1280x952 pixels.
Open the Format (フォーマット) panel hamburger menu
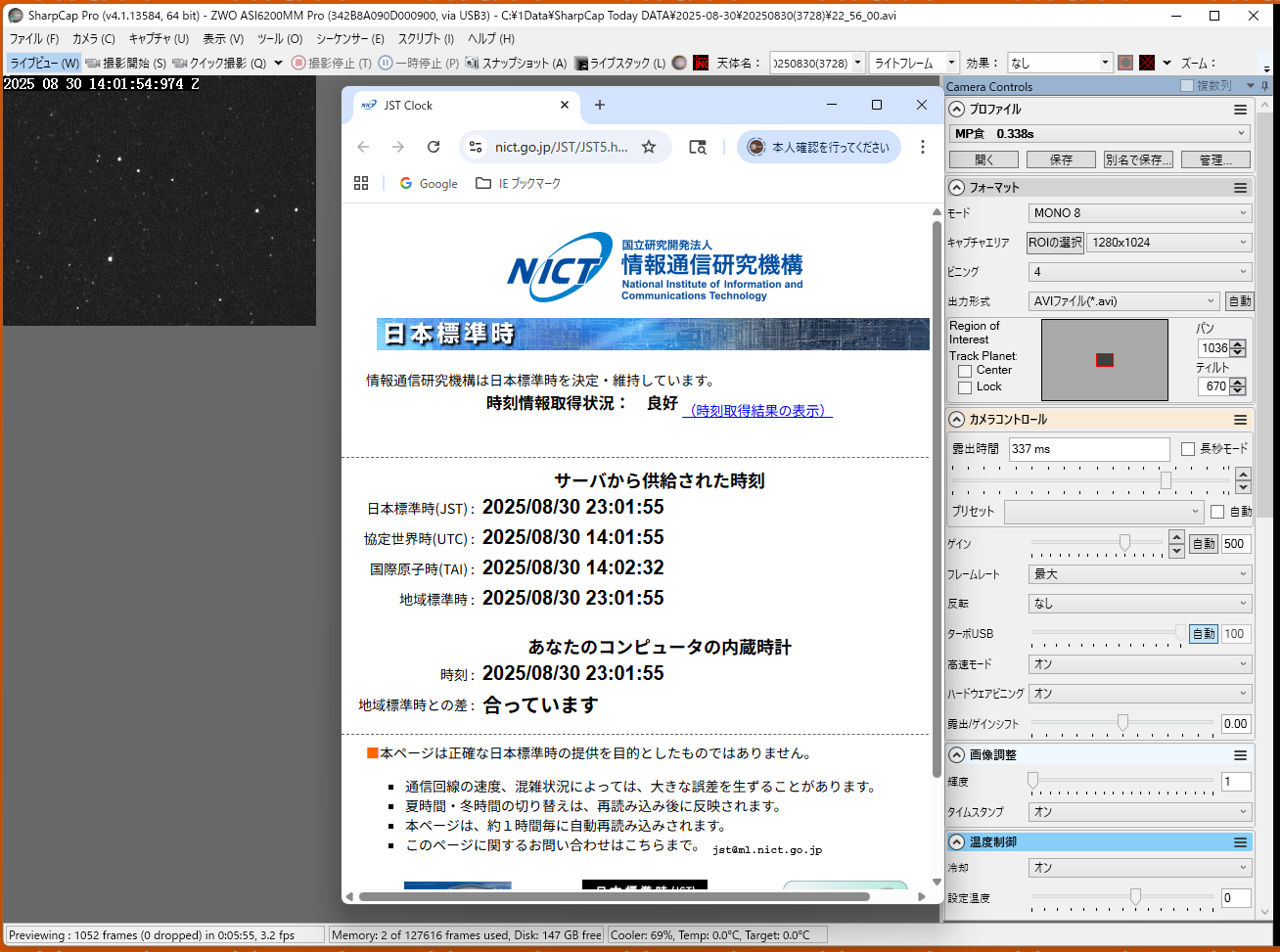tap(1240, 187)
